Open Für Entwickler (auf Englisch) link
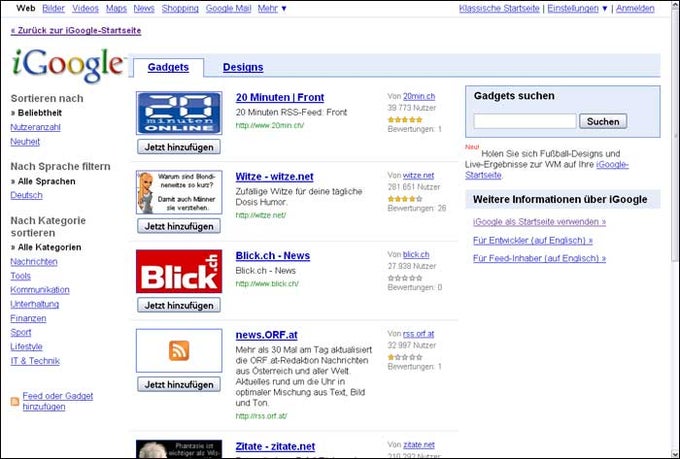 (x=533, y=240)
